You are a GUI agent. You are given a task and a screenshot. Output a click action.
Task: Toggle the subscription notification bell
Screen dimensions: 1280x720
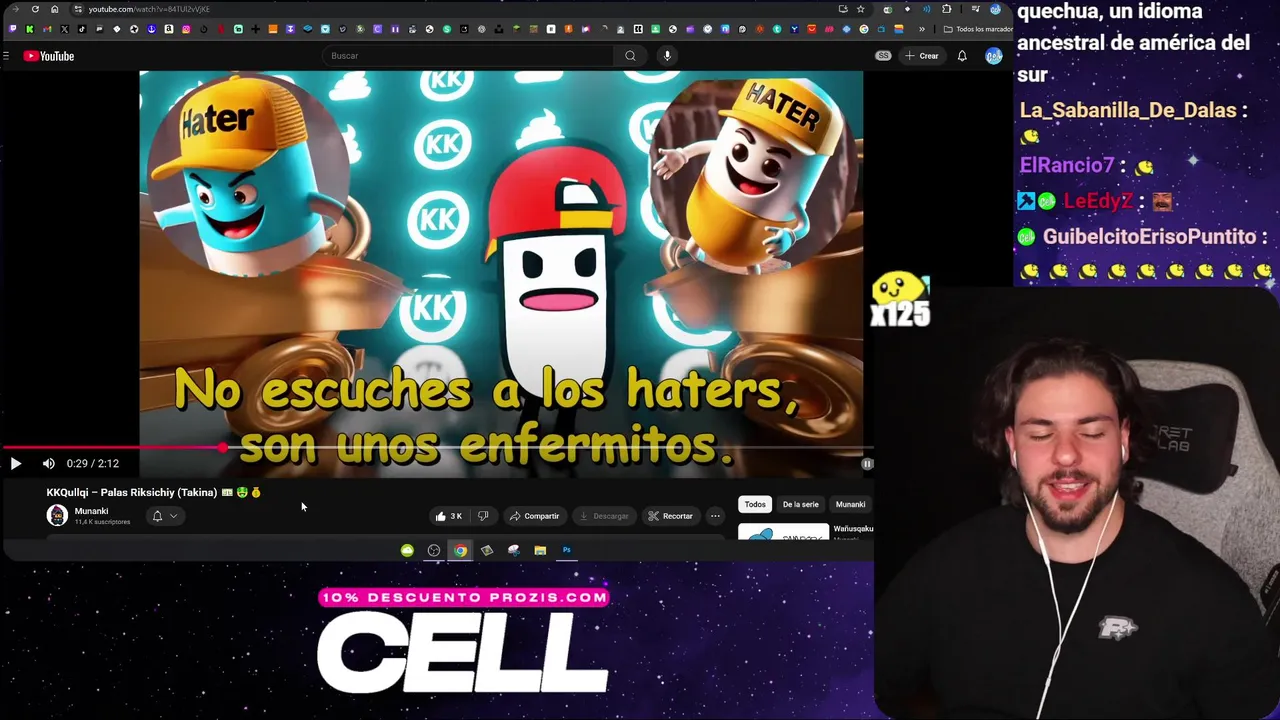tap(157, 516)
